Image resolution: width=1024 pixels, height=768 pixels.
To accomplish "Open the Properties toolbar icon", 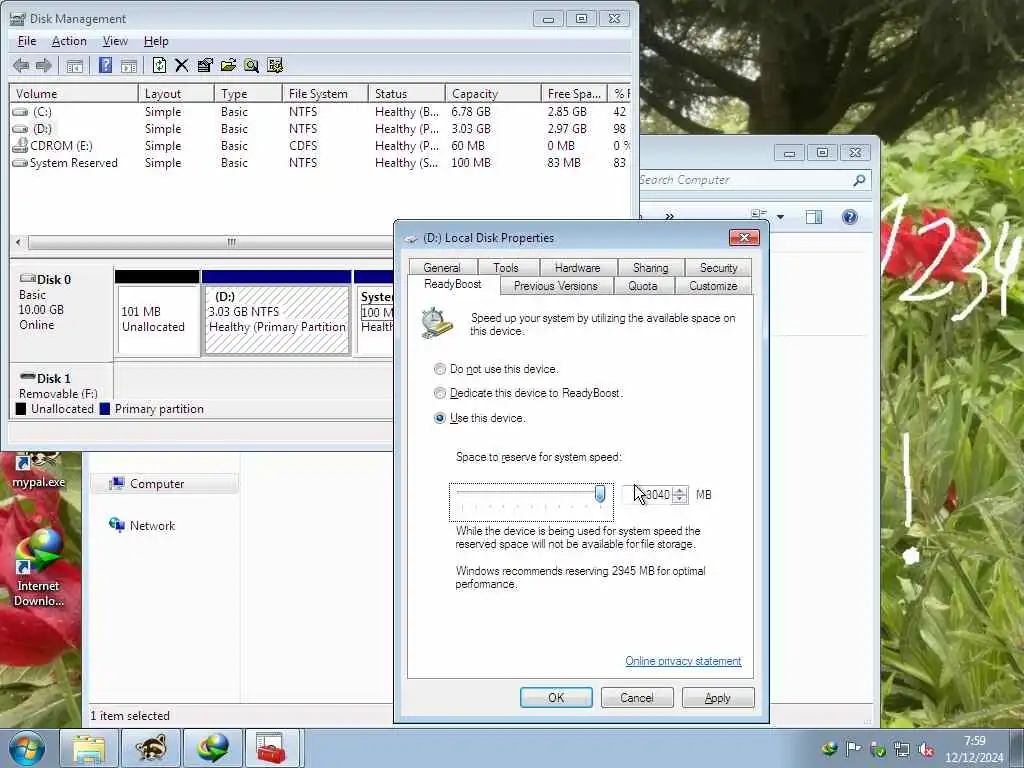I will pos(204,65).
